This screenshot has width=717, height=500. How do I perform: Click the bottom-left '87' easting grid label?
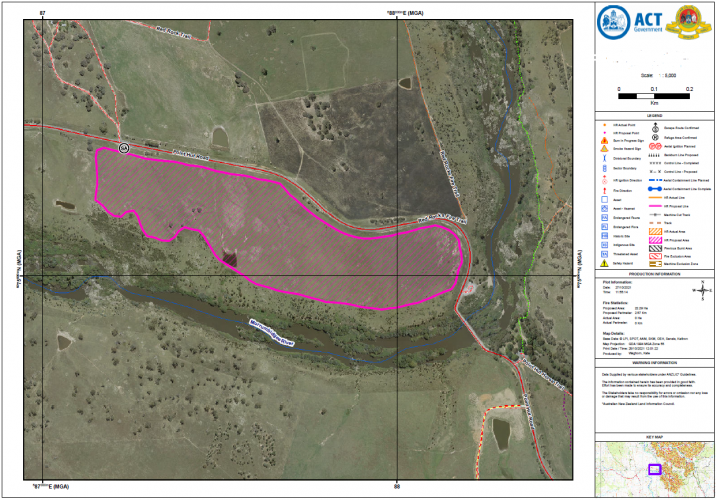pos(51,487)
